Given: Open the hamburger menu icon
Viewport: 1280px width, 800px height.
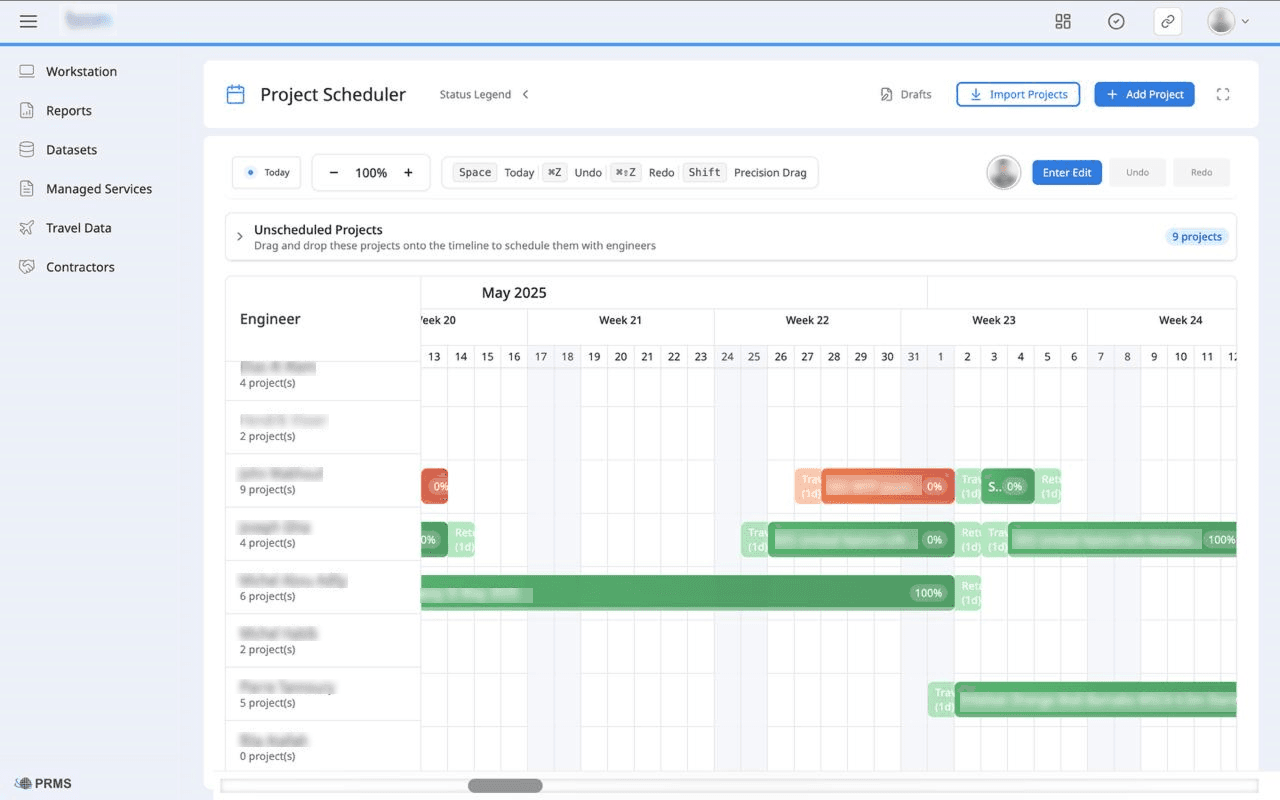Looking at the screenshot, I should click(28, 21).
